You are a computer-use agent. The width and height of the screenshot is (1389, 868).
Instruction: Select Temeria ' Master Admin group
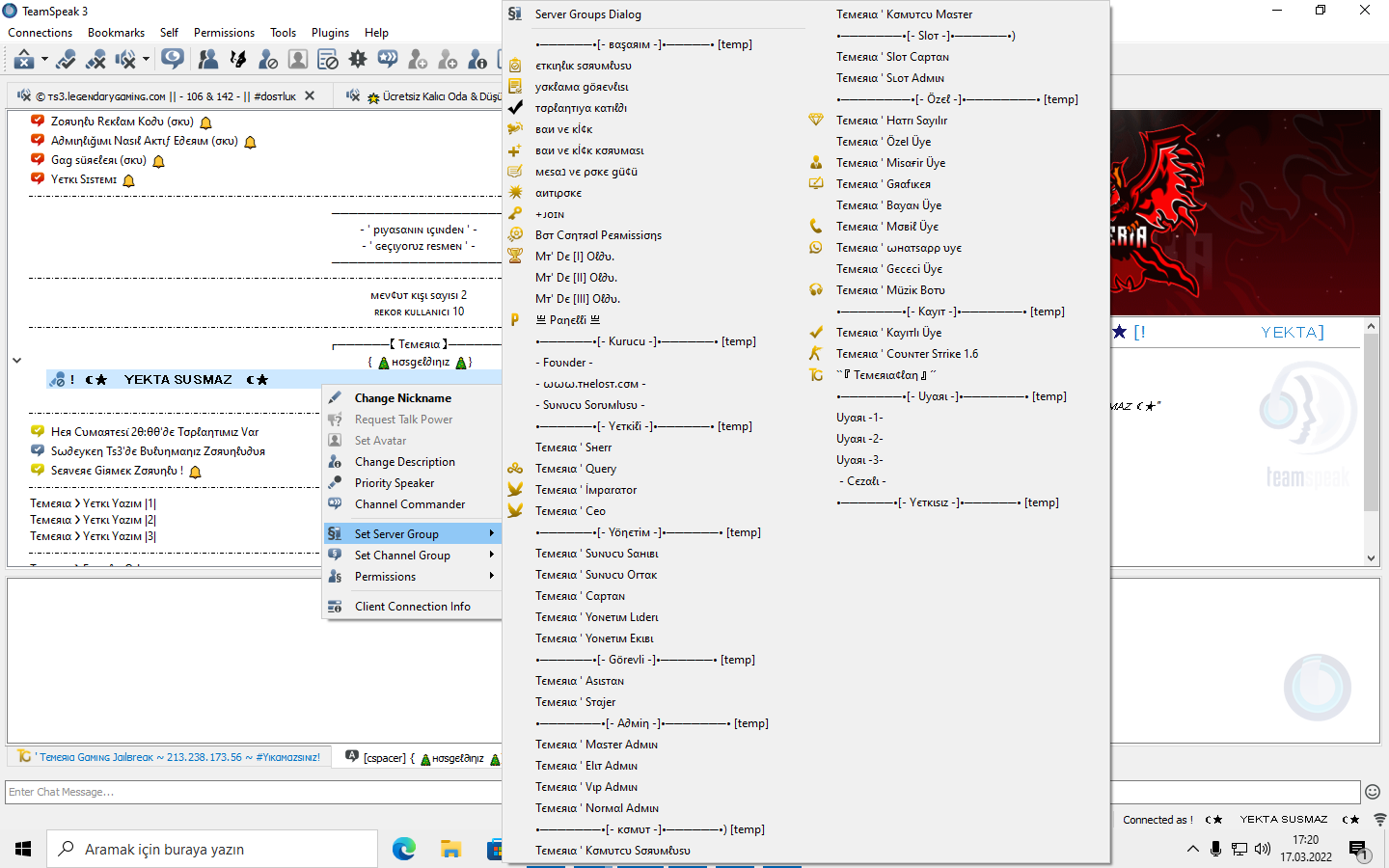[x=656, y=745]
